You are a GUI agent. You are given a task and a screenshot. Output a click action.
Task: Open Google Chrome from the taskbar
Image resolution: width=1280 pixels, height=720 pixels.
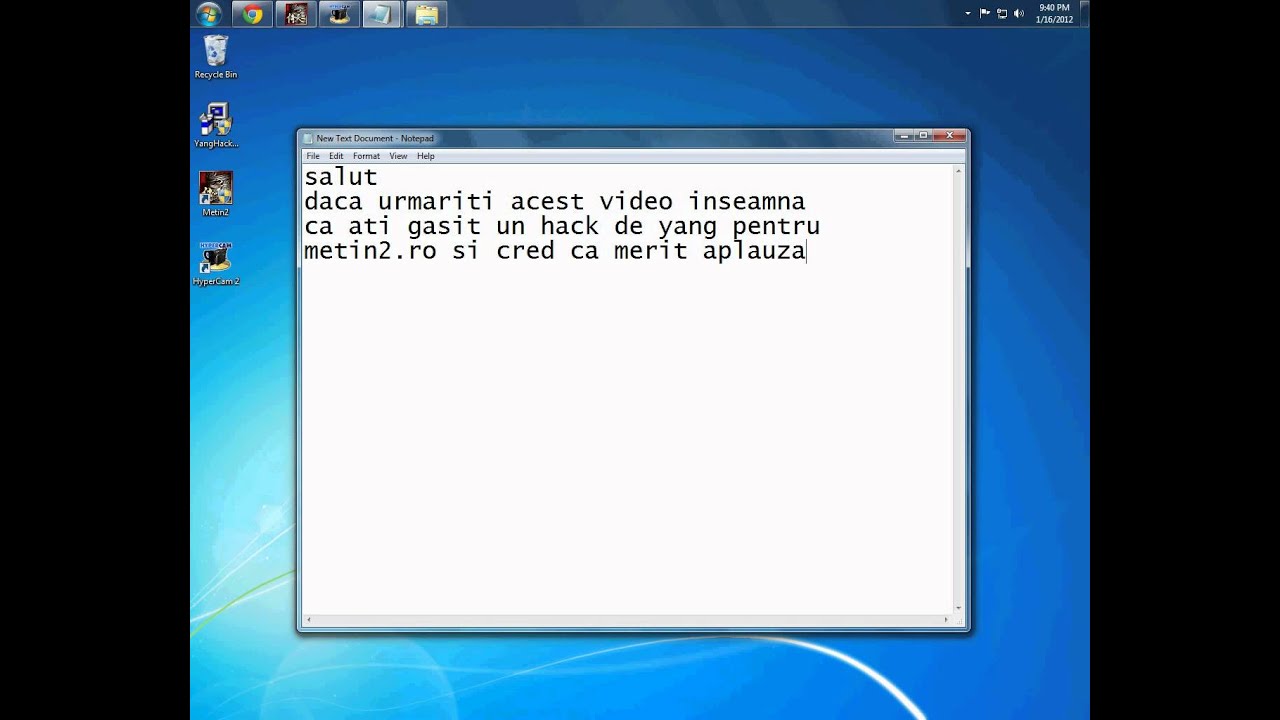253,14
